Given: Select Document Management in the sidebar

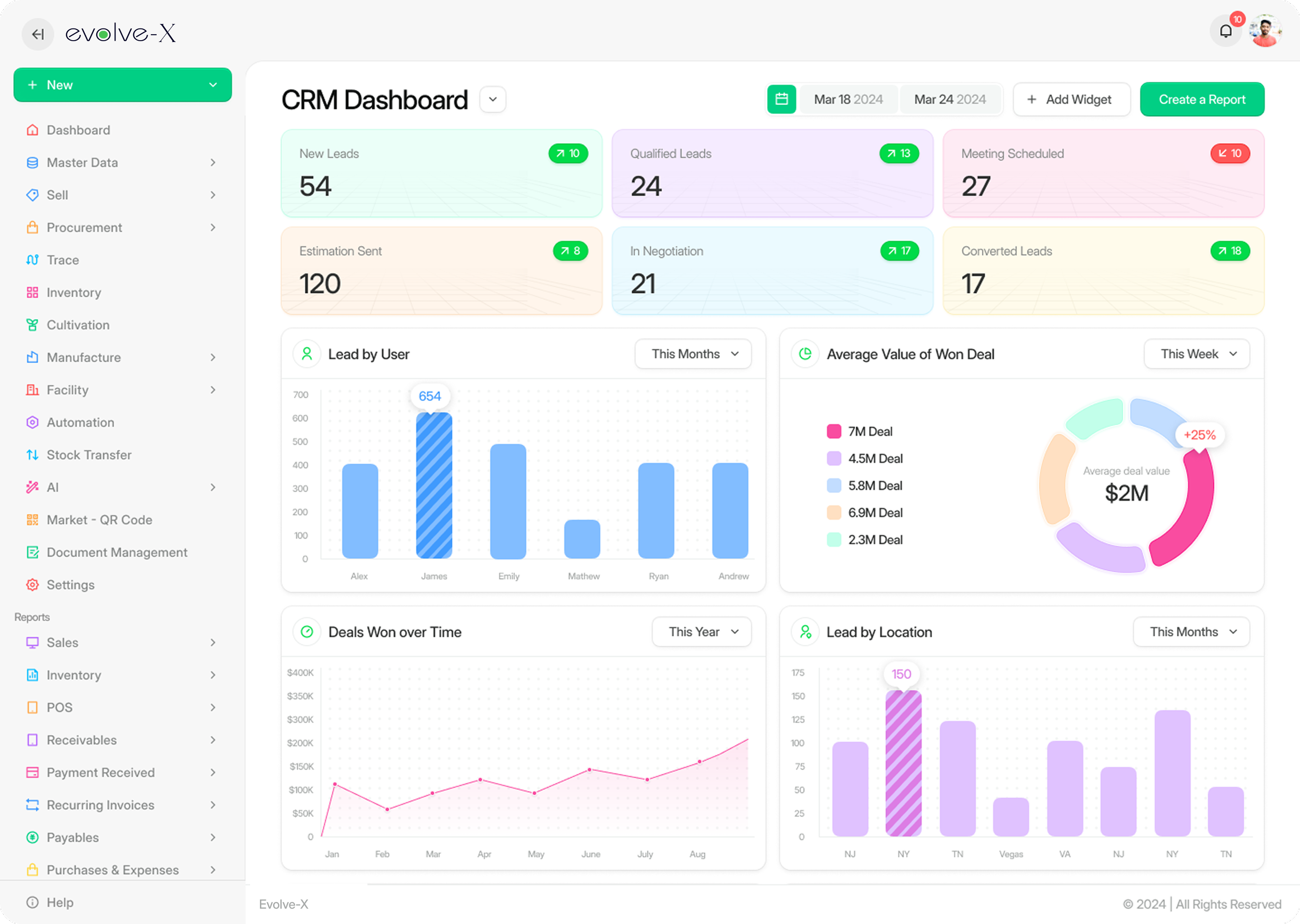Looking at the screenshot, I should click(x=116, y=553).
